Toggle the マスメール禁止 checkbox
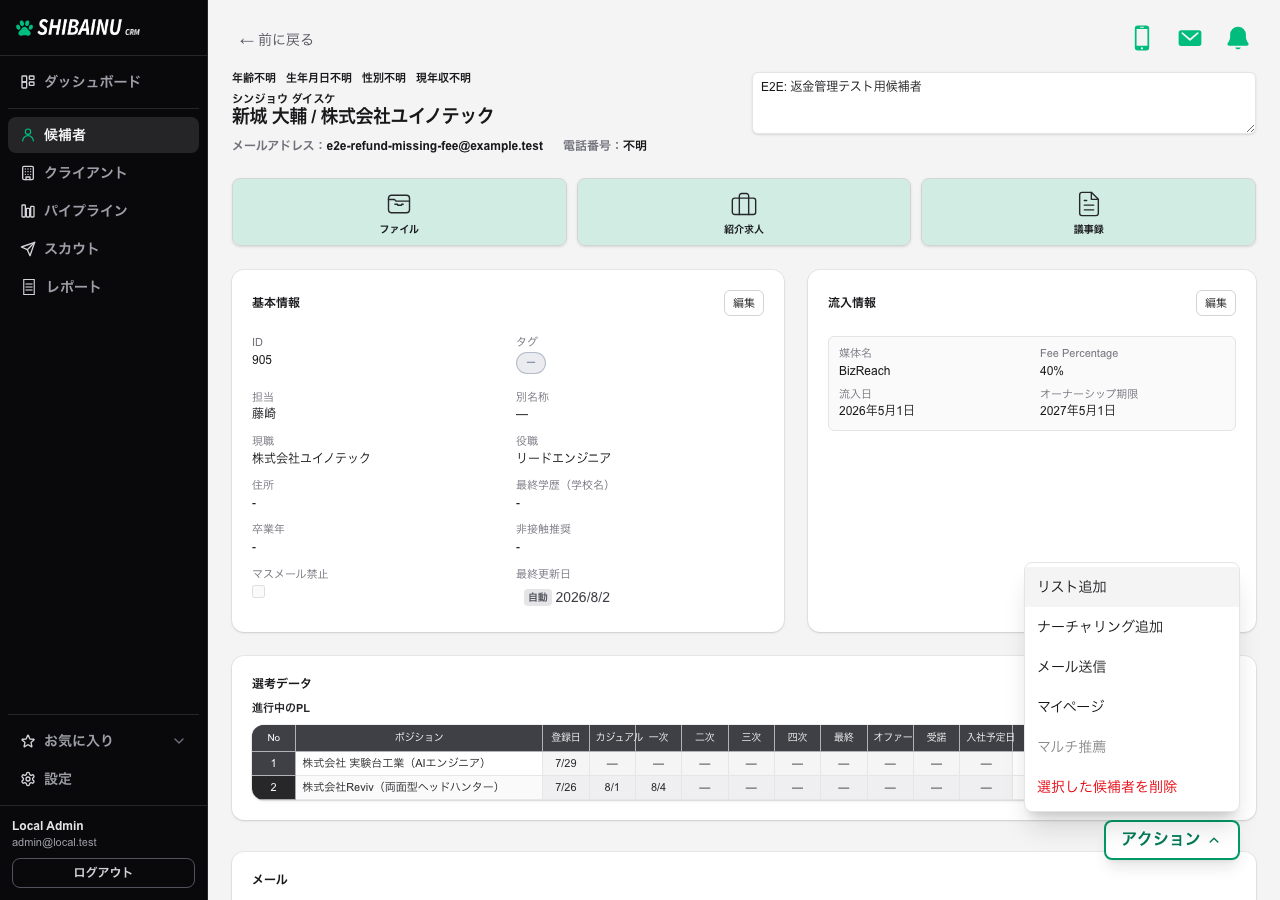Image resolution: width=1280 pixels, height=900 pixels. 258,592
